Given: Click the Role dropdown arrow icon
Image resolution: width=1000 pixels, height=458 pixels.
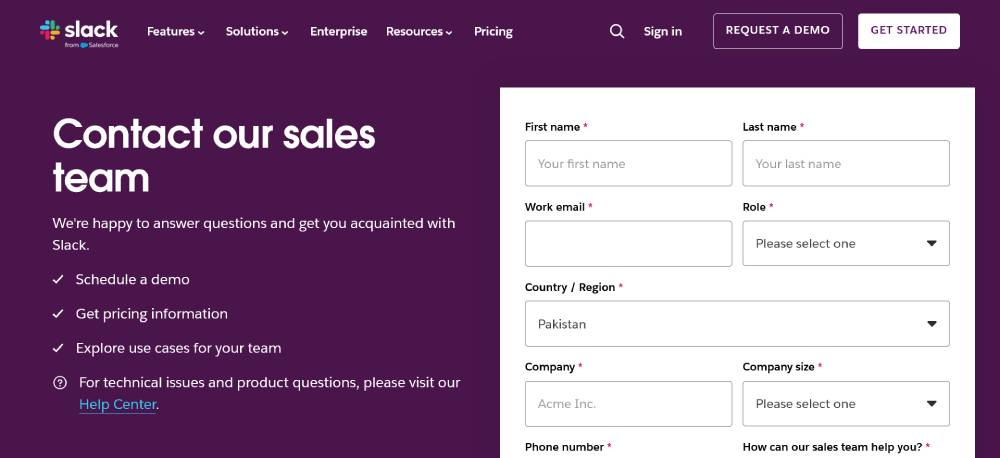Looking at the screenshot, I should (931, 243).
